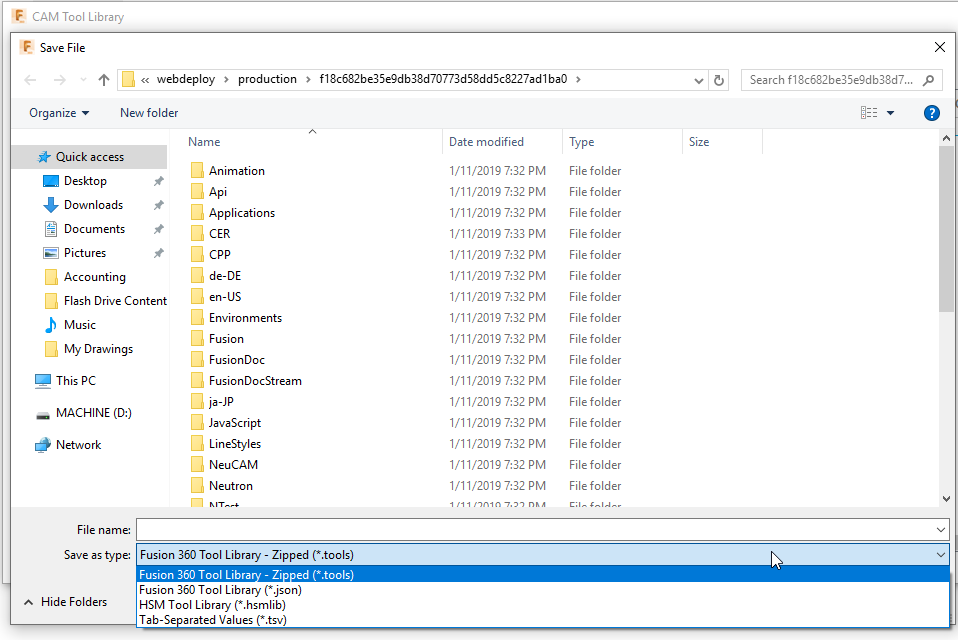
Task: Choose Fusion 360 Tool Library Zipped (*.tools)
Action: point(543,575)
